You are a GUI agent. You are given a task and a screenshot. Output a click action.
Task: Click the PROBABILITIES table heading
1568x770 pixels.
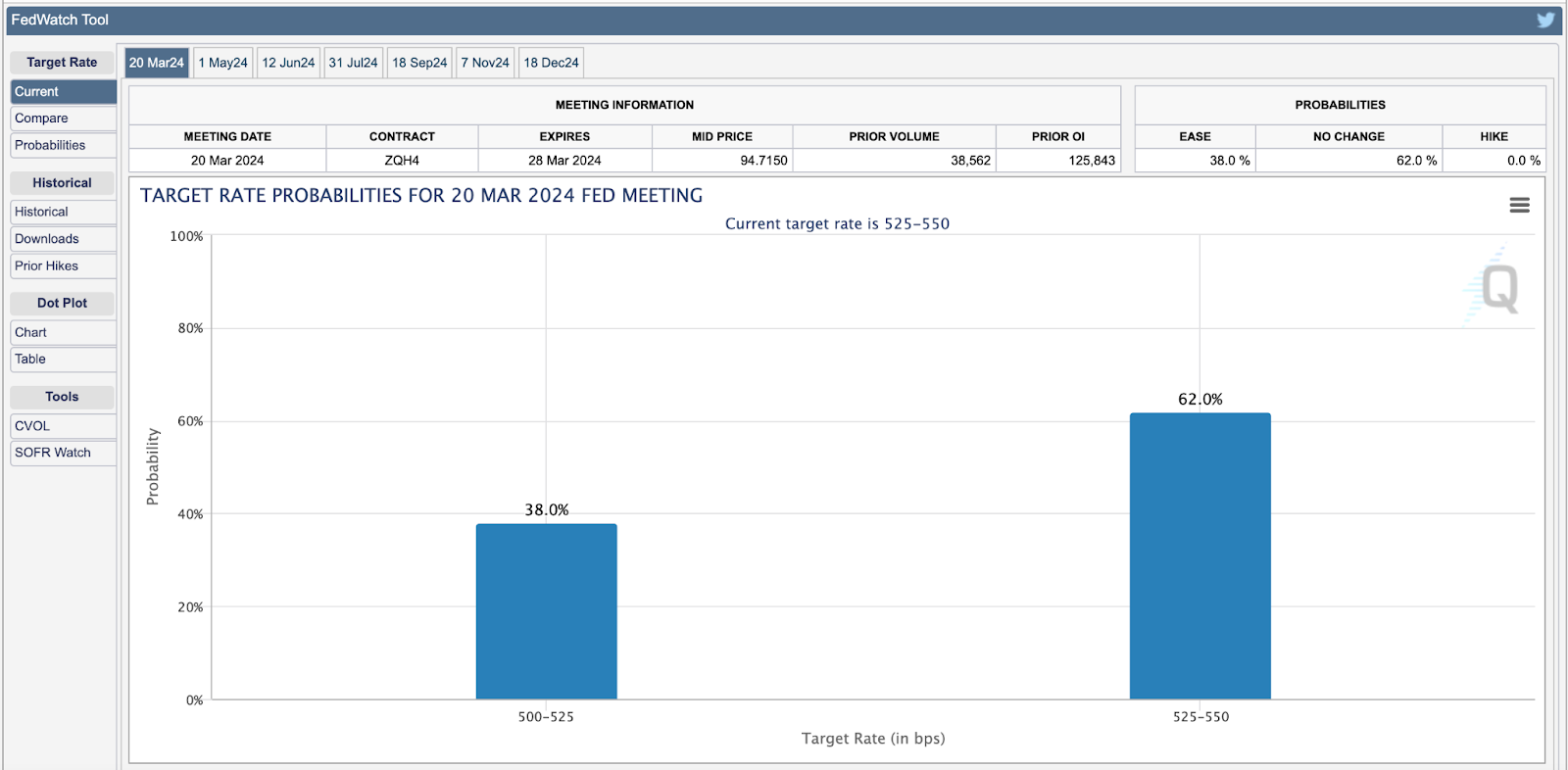[x=1341, y=105]
